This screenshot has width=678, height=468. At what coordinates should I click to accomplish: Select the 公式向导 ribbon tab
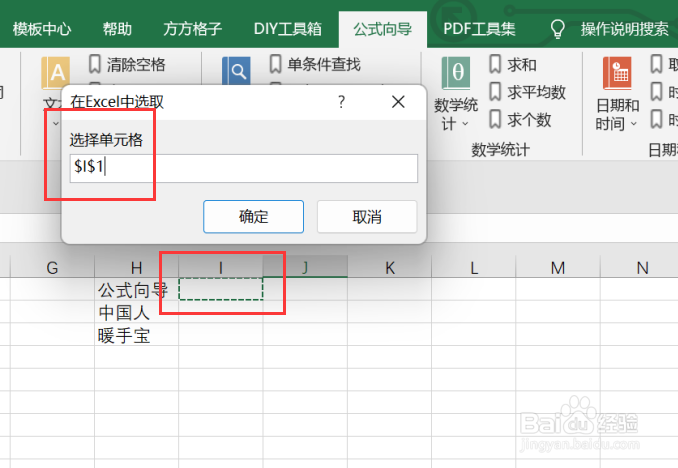pos(383,29)
